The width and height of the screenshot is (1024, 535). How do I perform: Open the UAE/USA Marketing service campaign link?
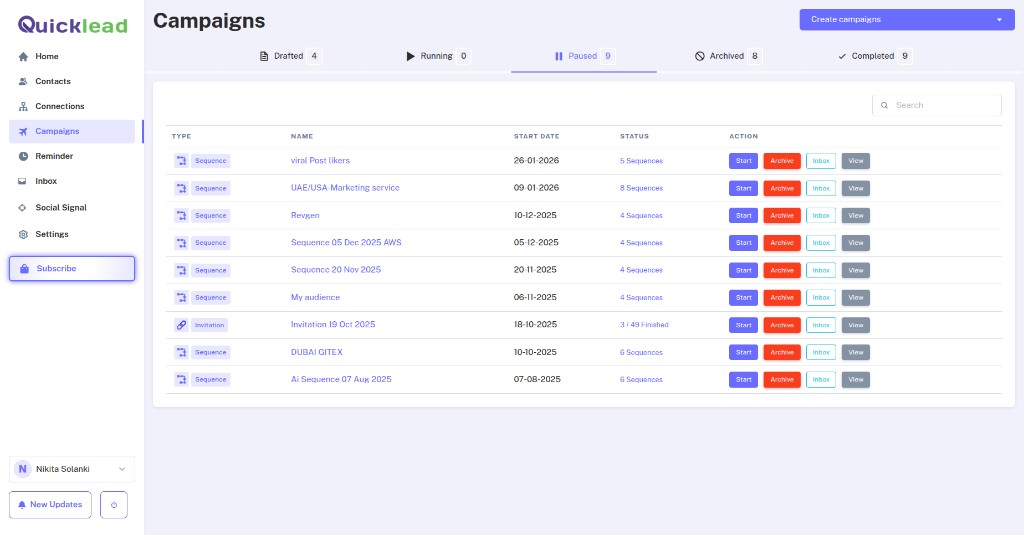(x=345, y=188)
